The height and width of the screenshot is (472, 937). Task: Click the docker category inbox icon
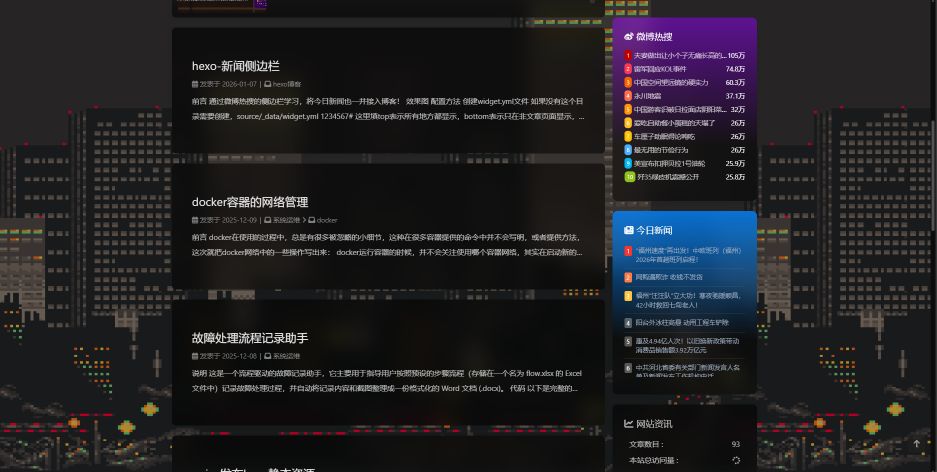click(311, 220)
